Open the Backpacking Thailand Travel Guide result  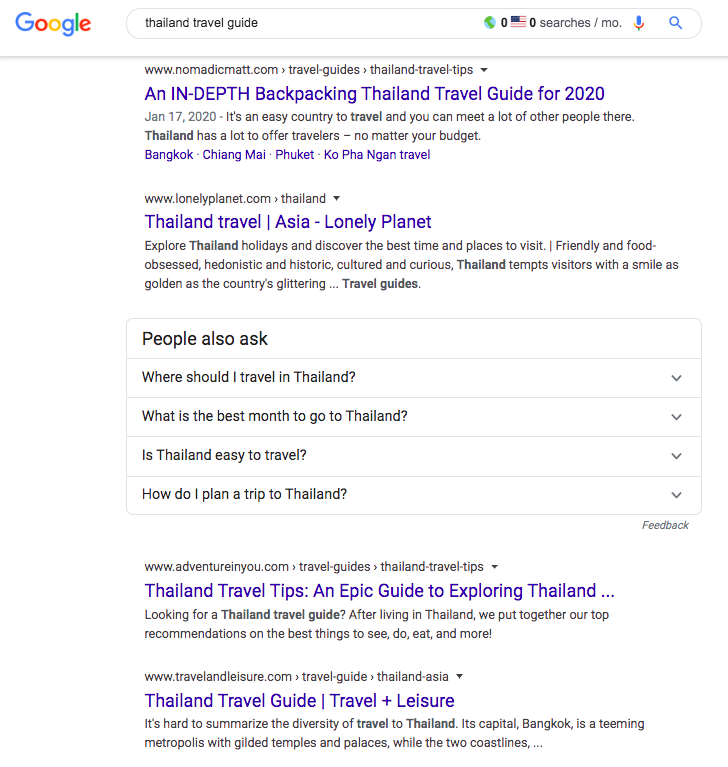374,94
